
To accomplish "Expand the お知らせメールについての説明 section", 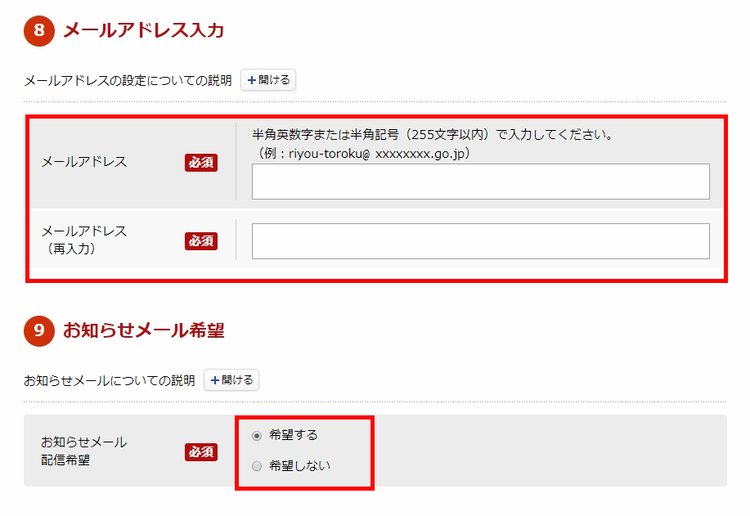I will [232, 380].
